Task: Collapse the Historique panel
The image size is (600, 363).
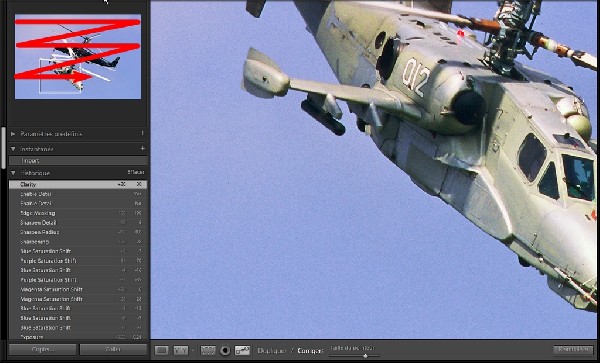Action: 13,173
